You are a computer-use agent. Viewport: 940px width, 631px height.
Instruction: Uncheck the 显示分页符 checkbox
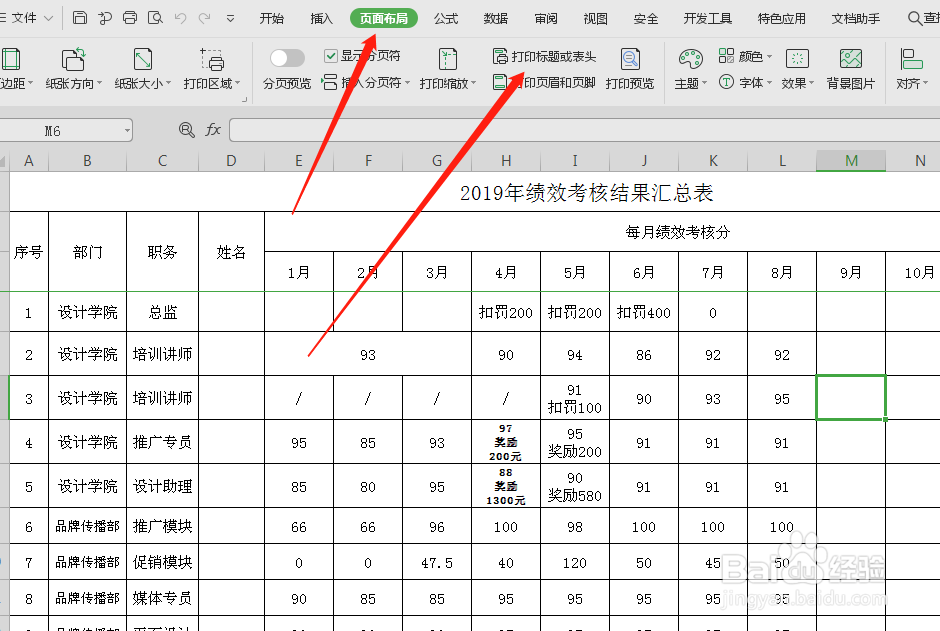pos(331,56)
